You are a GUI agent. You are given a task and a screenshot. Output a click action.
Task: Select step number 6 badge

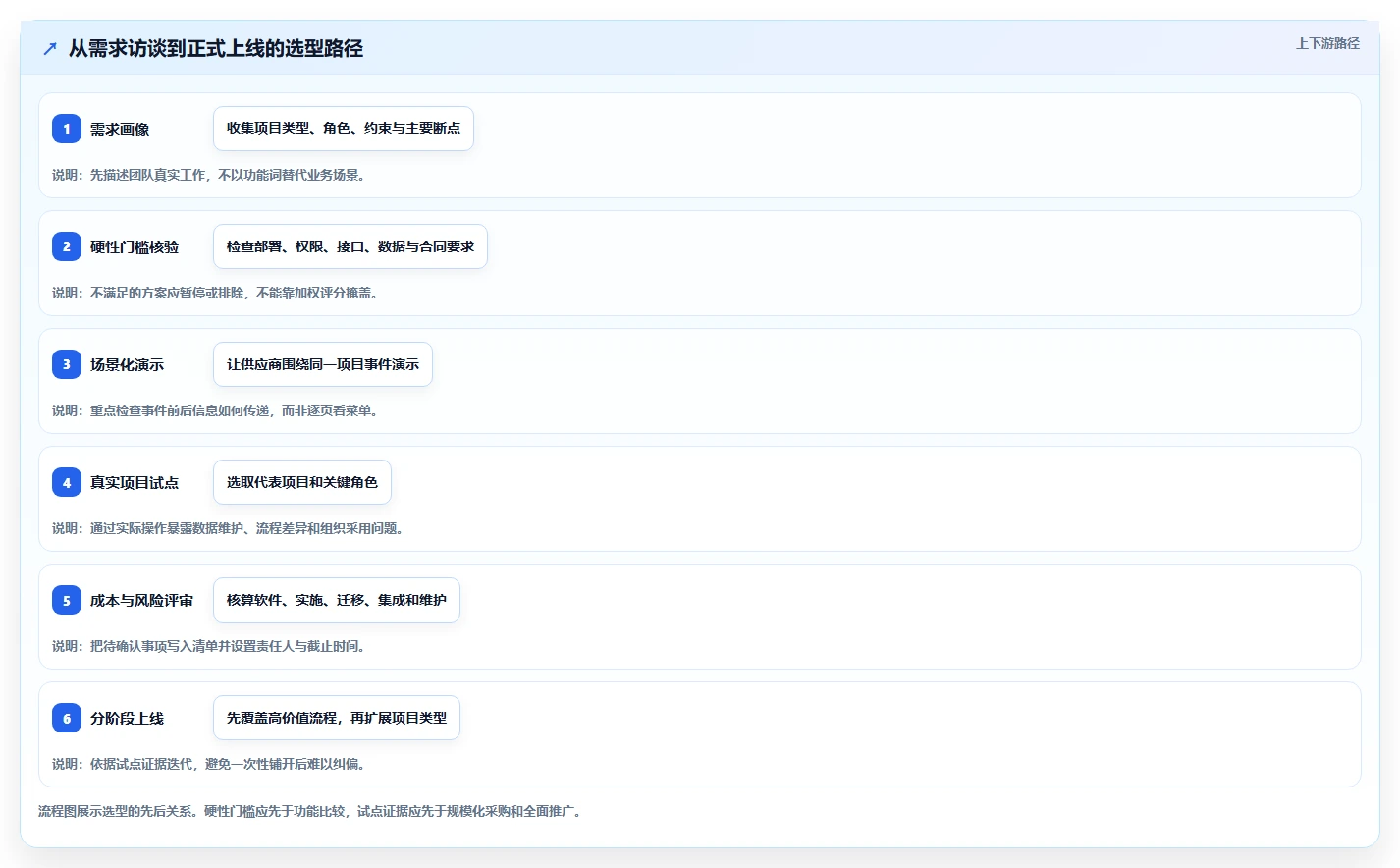[x=67, y=718]
